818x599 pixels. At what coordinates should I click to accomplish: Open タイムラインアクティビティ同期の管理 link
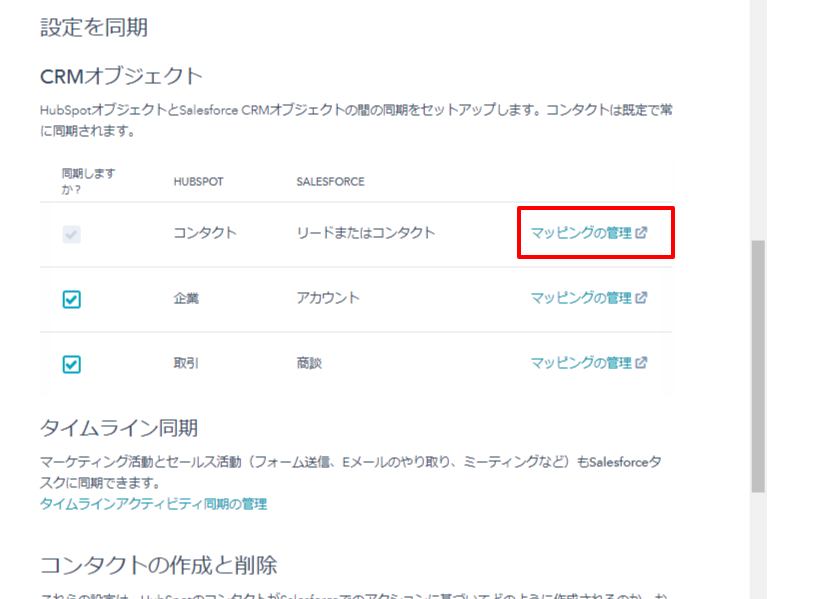coord(153,504)
